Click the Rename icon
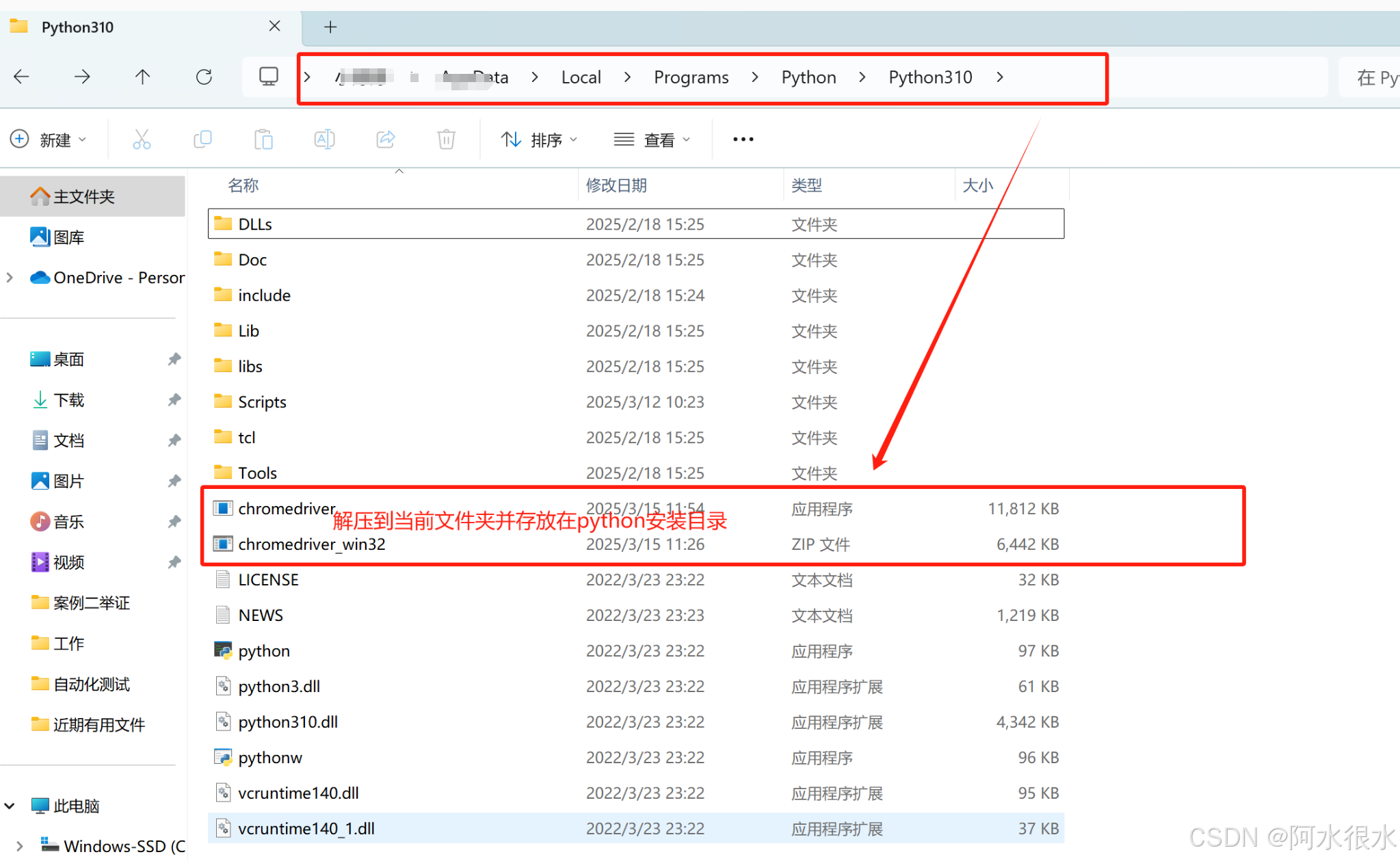Image resolution: width=1400 pixels, height=861 pixels. click(x=324, y=139)
